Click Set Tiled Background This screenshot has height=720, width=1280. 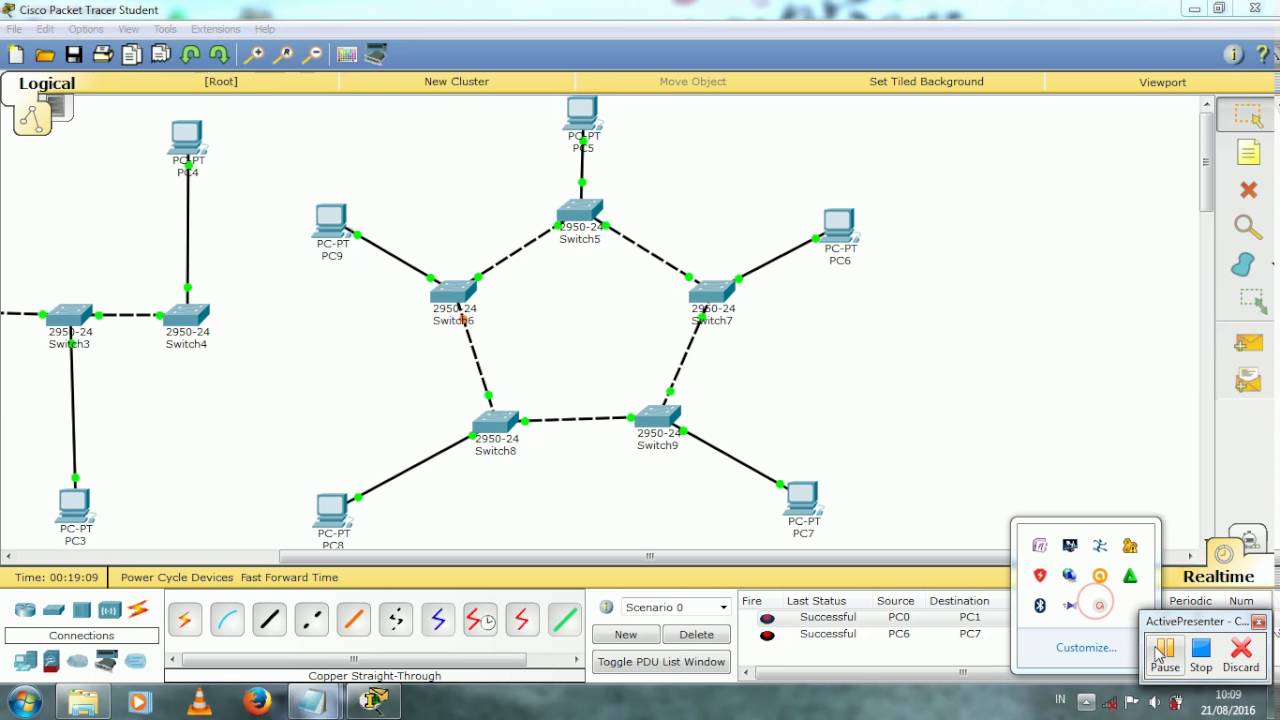coord(926,82)
